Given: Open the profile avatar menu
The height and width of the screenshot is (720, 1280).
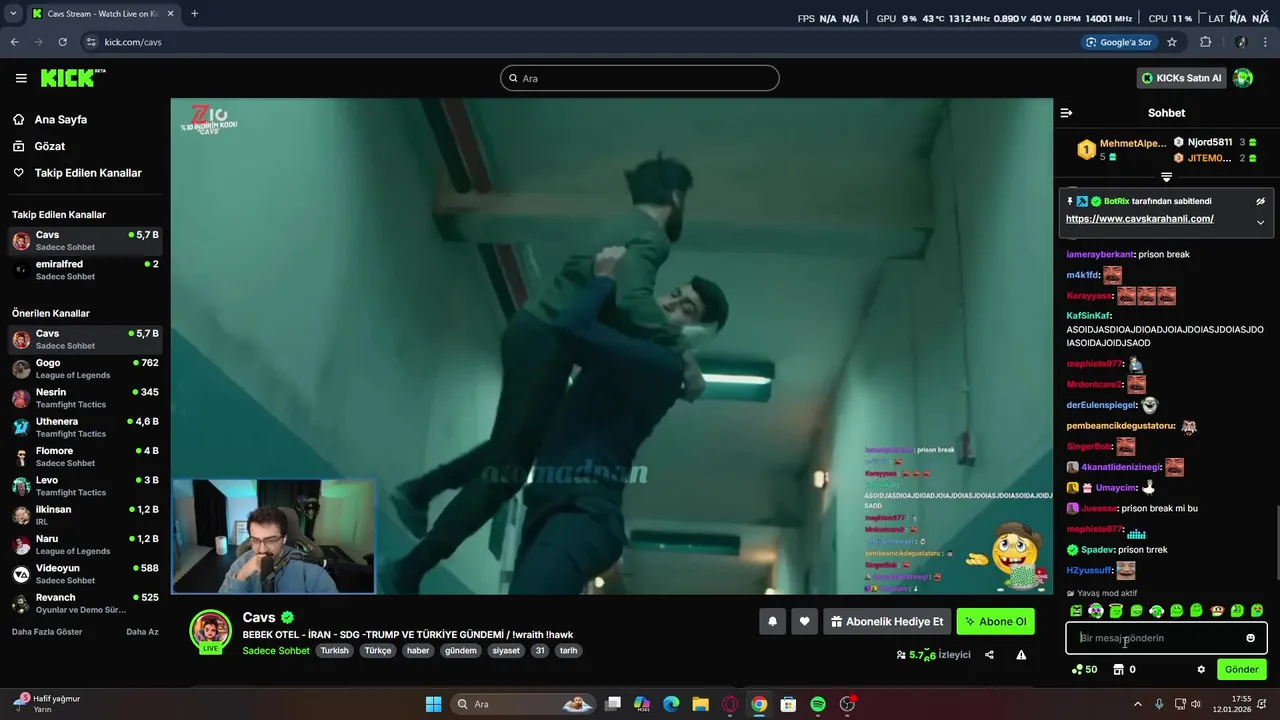Looking at the screenshot, I should point(1243,78).
